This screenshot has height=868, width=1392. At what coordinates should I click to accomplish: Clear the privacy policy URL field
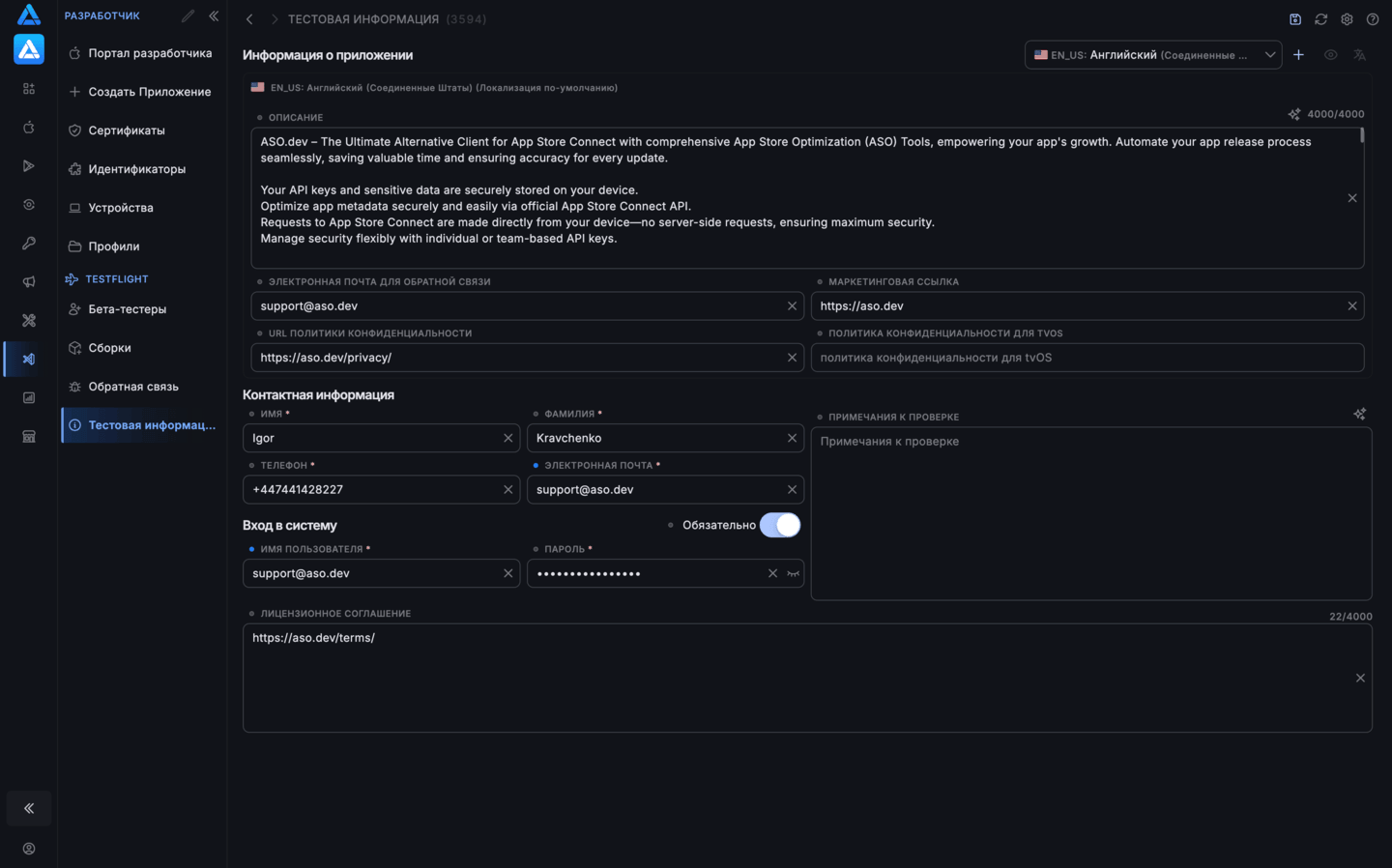[792, 358]
